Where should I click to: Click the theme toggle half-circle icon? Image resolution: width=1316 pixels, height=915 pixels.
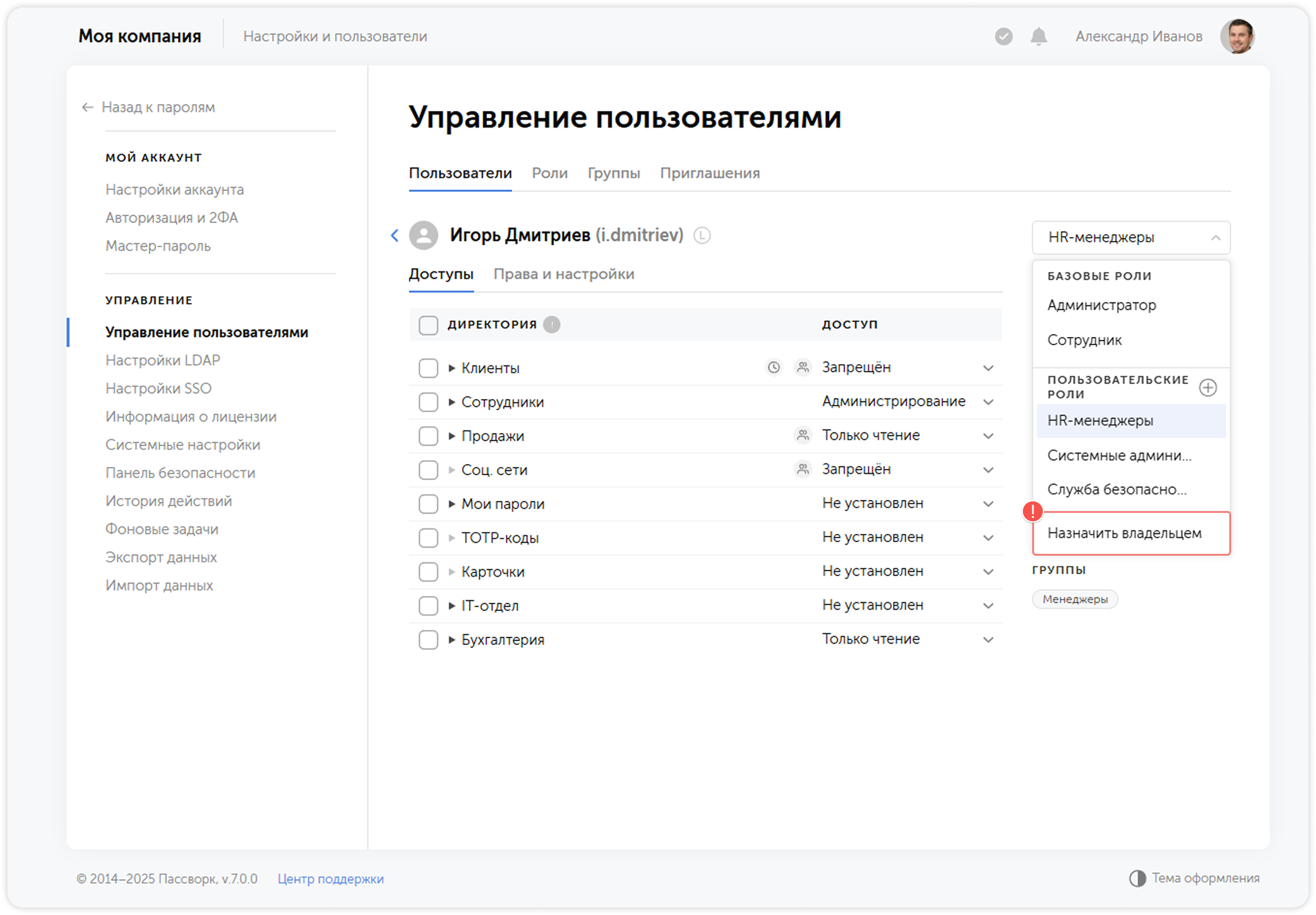coord(1137,878)
